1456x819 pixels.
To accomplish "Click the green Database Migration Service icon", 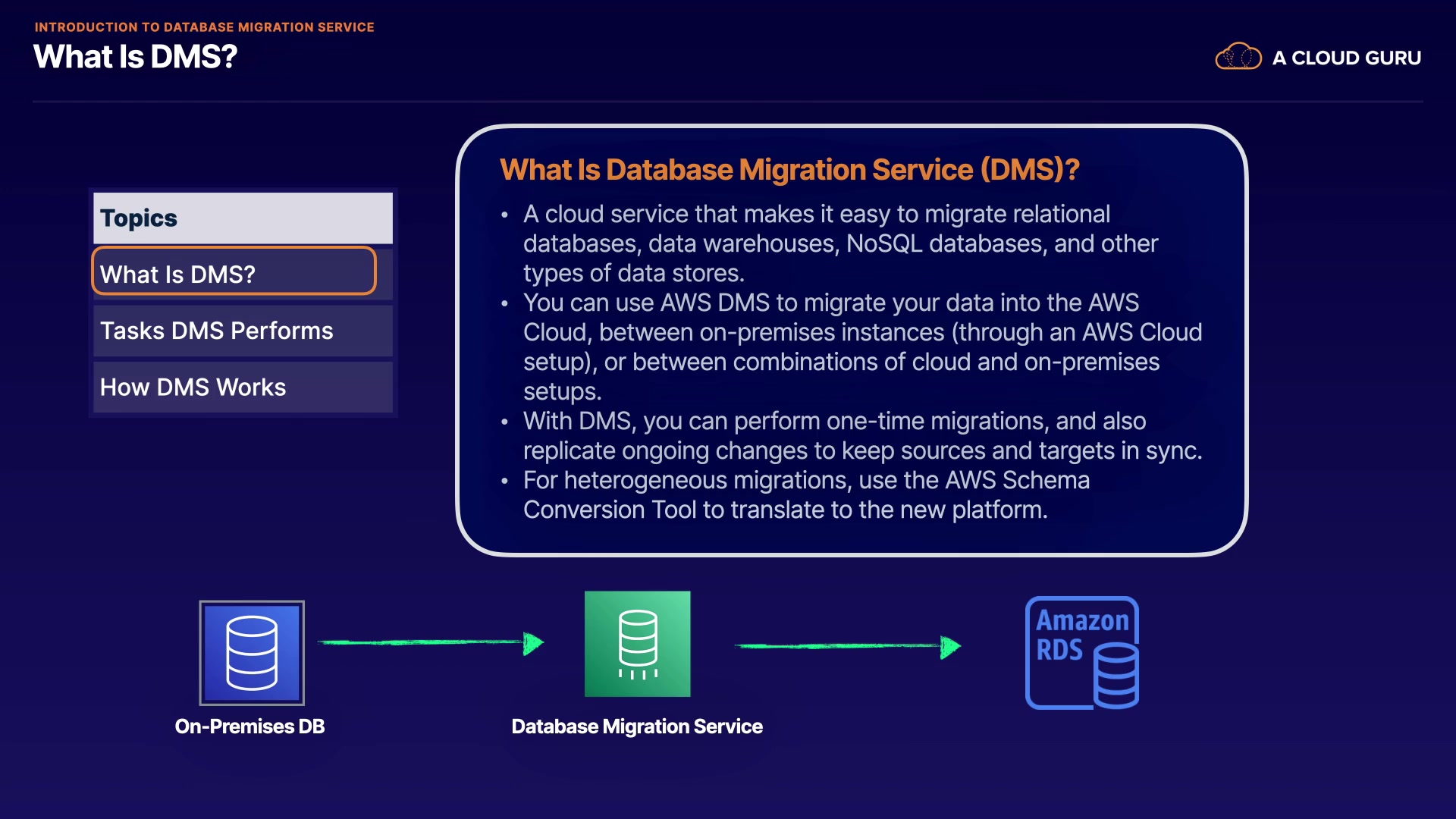I will [637, 644].
